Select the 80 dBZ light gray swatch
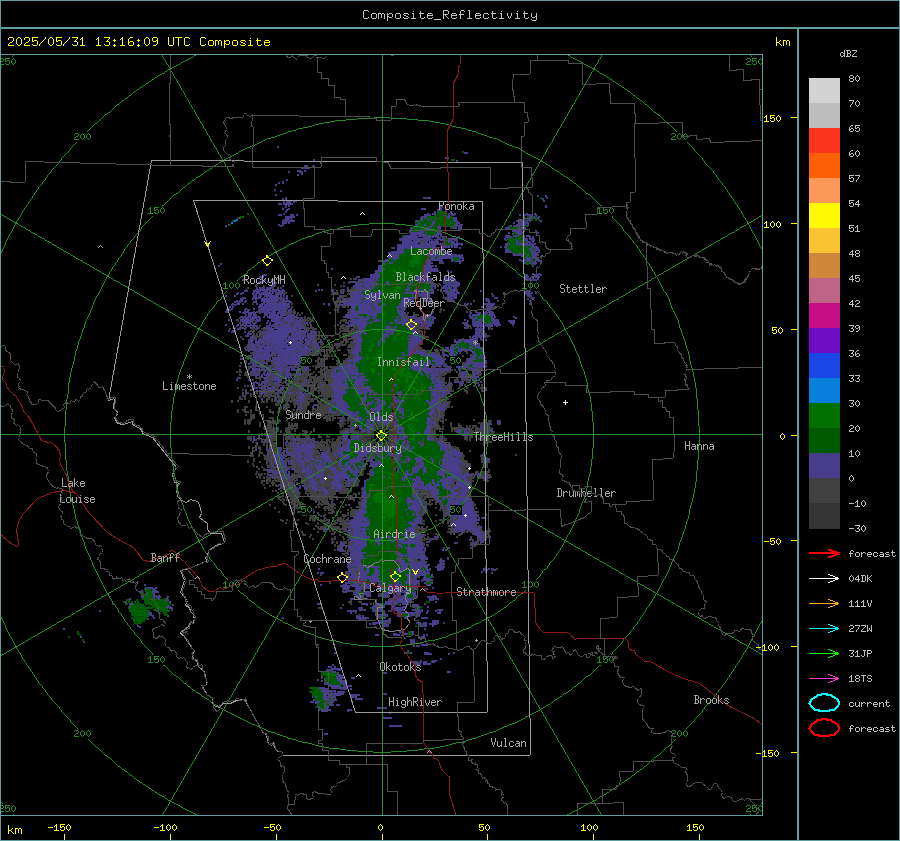Screen dimensions: 900x841 [824, 91]
